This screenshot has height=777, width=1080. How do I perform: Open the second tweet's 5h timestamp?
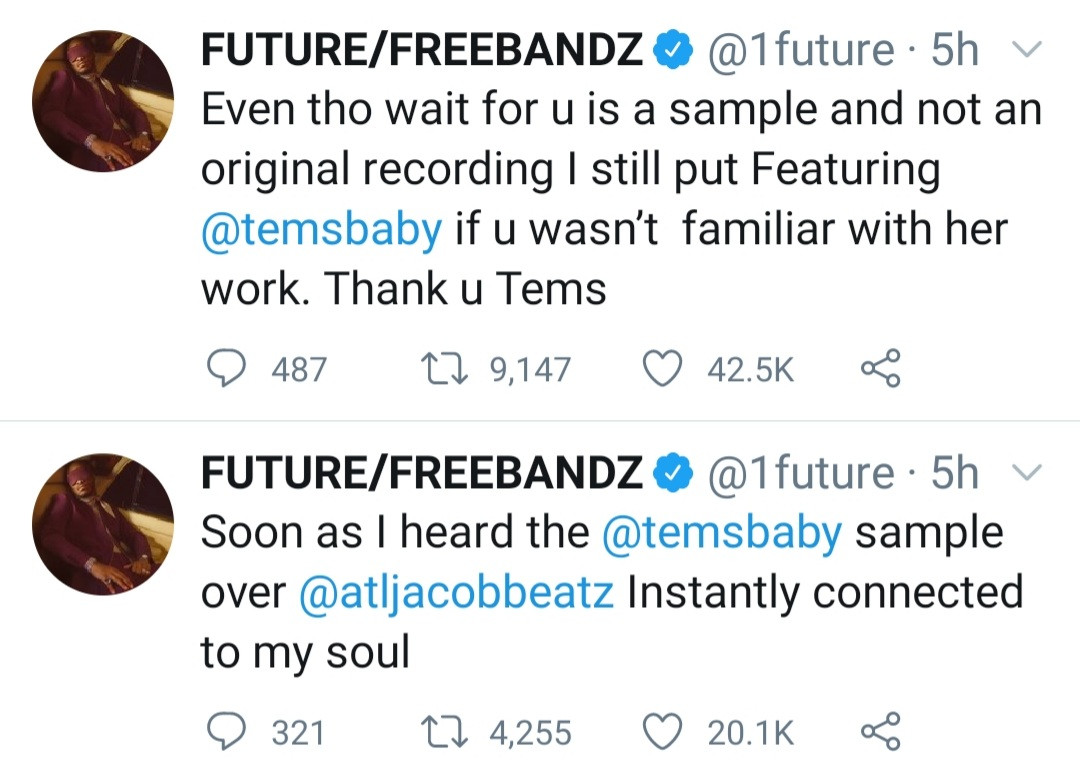[x=954, y=473]
